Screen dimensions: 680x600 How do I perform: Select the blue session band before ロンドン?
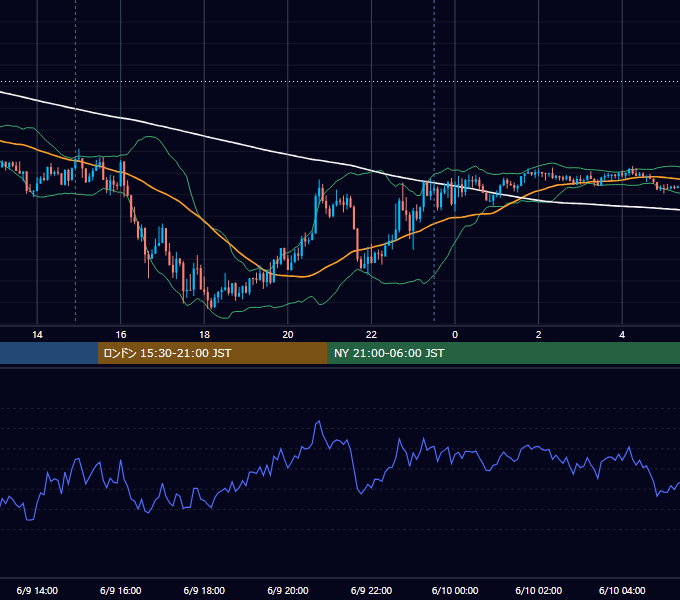pos(49,353)
